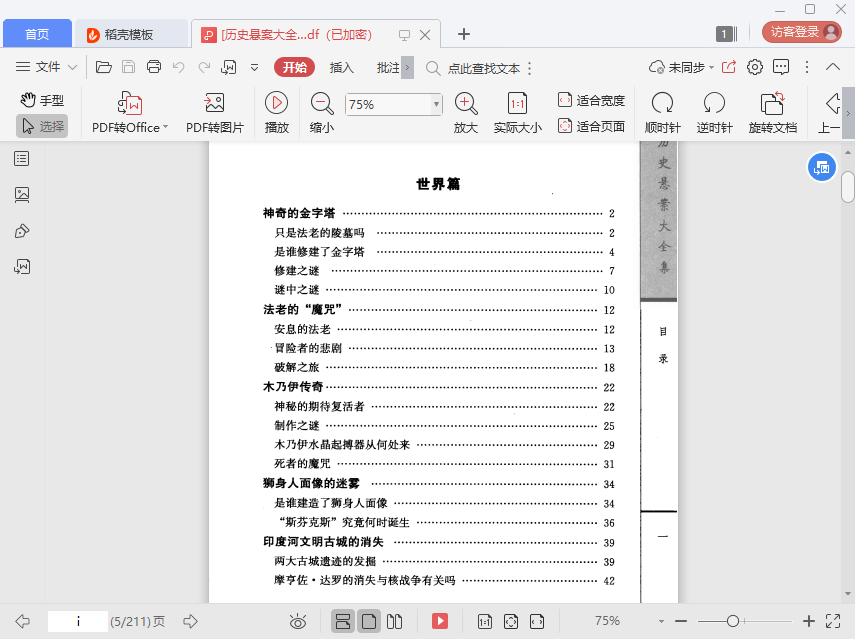Expand ribbon overflow arrow at right edge
The height and width of the screenshot is (639, 855).
[848, 113]
